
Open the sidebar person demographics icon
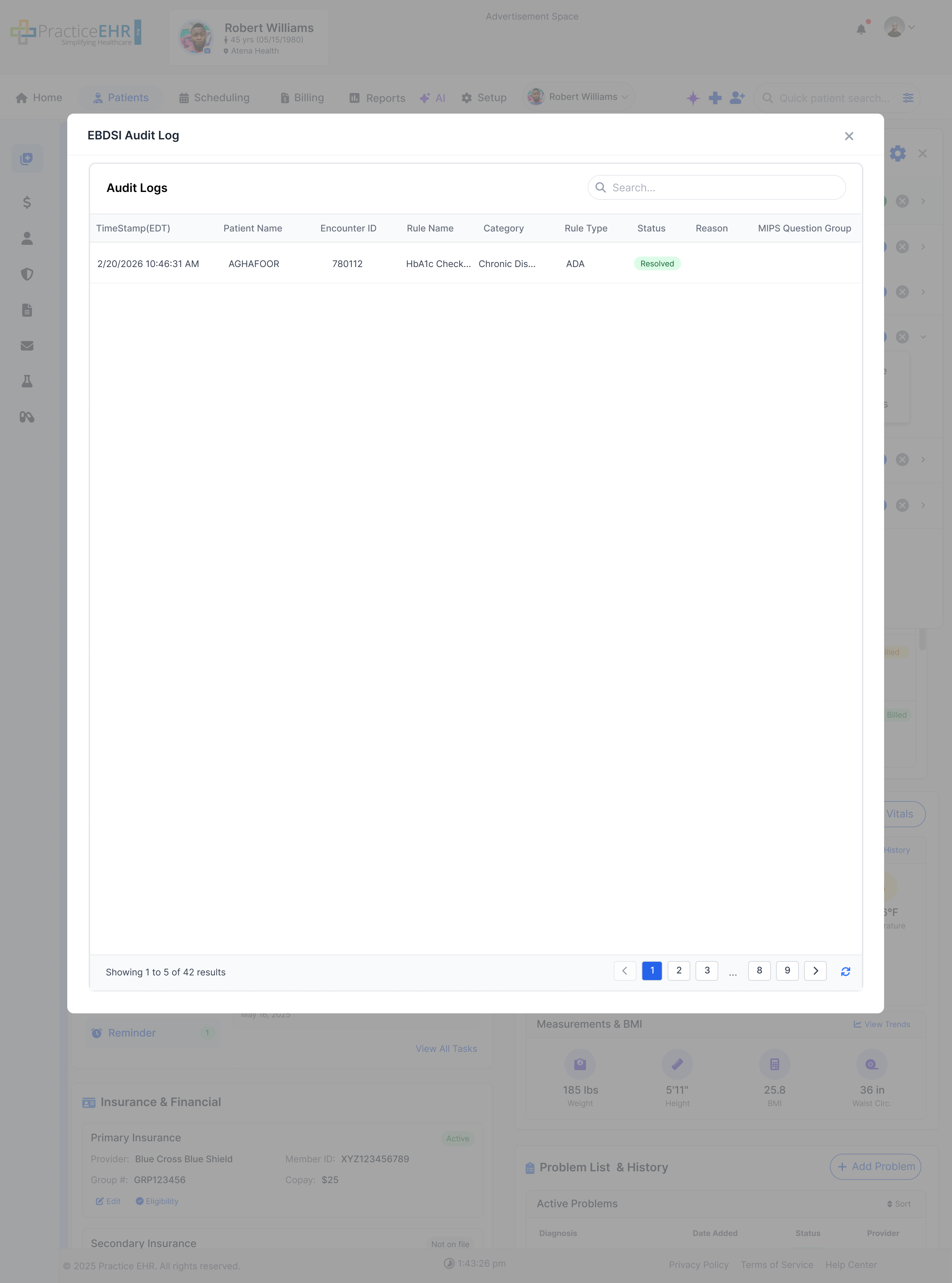(x=26, y=239)
